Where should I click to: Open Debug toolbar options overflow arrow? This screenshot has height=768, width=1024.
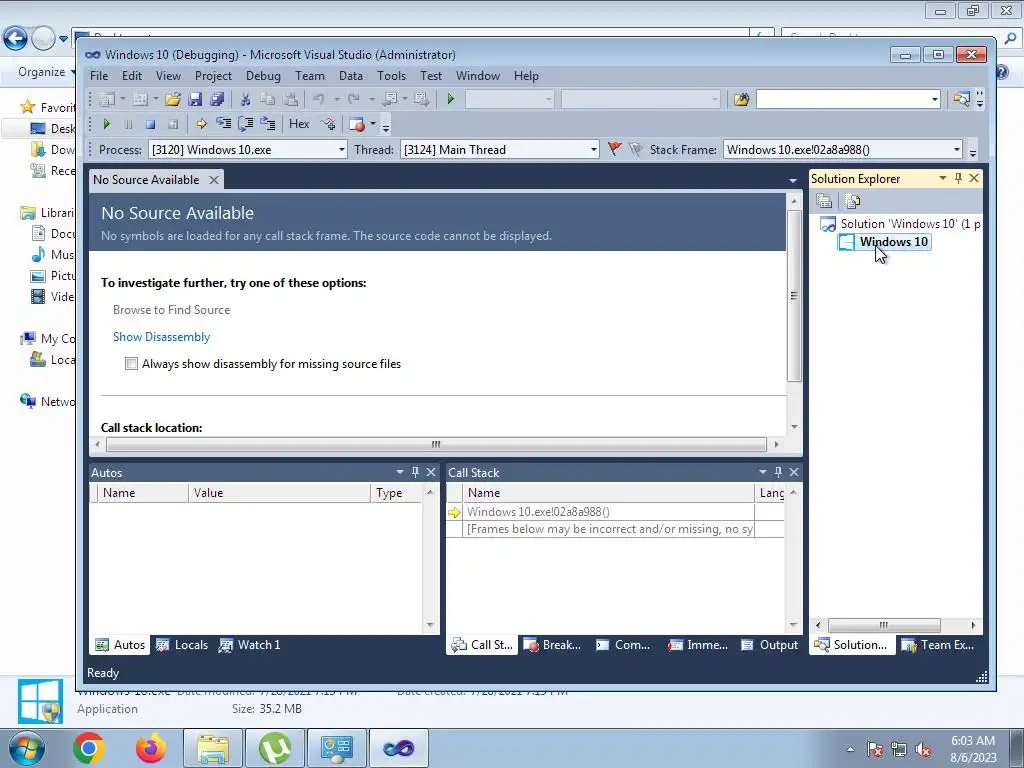385,125
